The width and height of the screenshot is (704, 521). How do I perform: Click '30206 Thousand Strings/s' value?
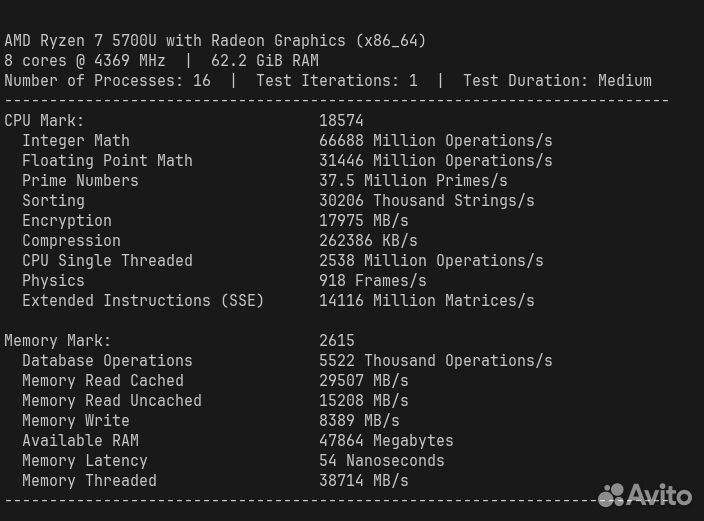427,201
